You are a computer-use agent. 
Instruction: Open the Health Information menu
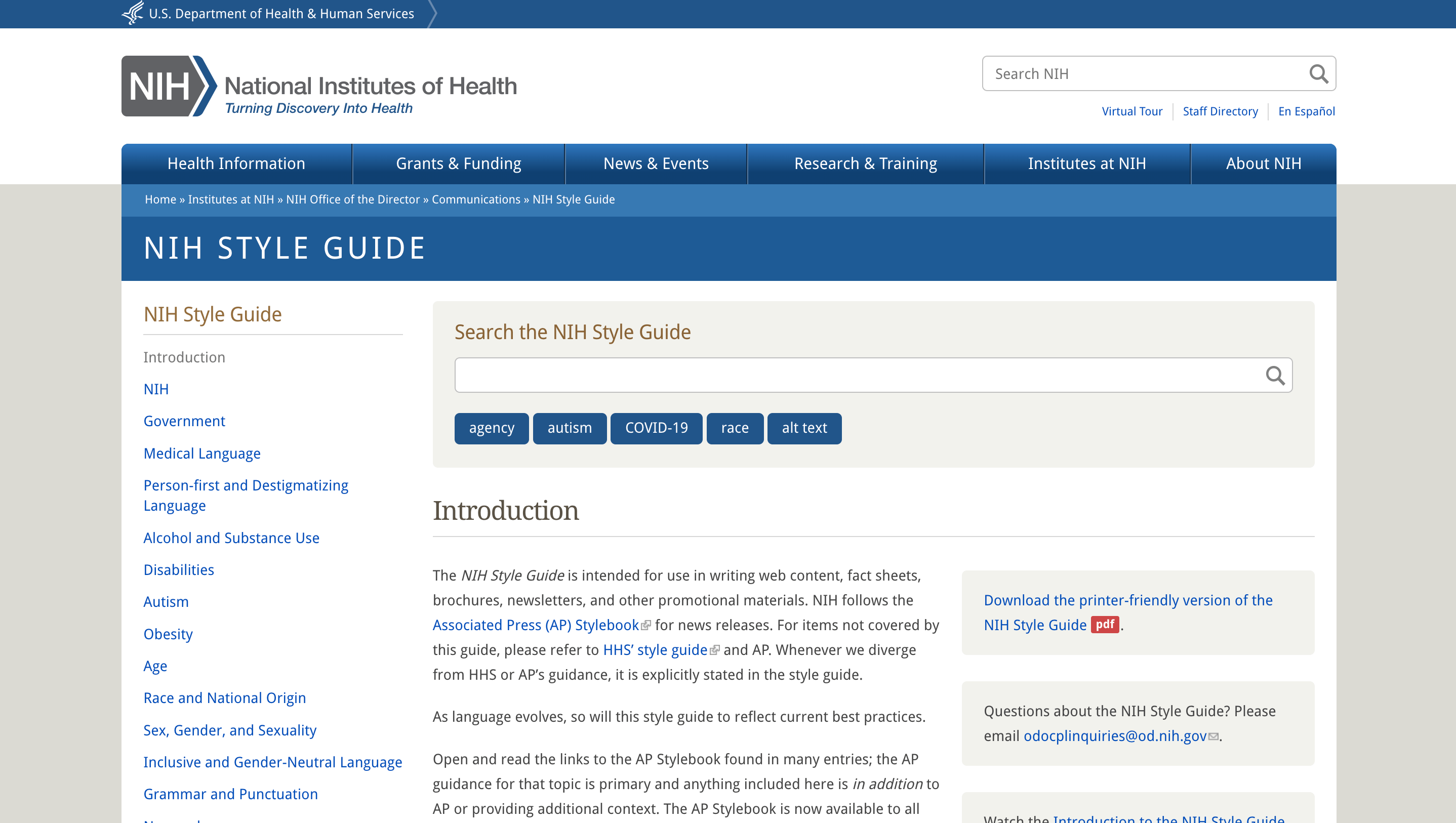pos(236,164)
